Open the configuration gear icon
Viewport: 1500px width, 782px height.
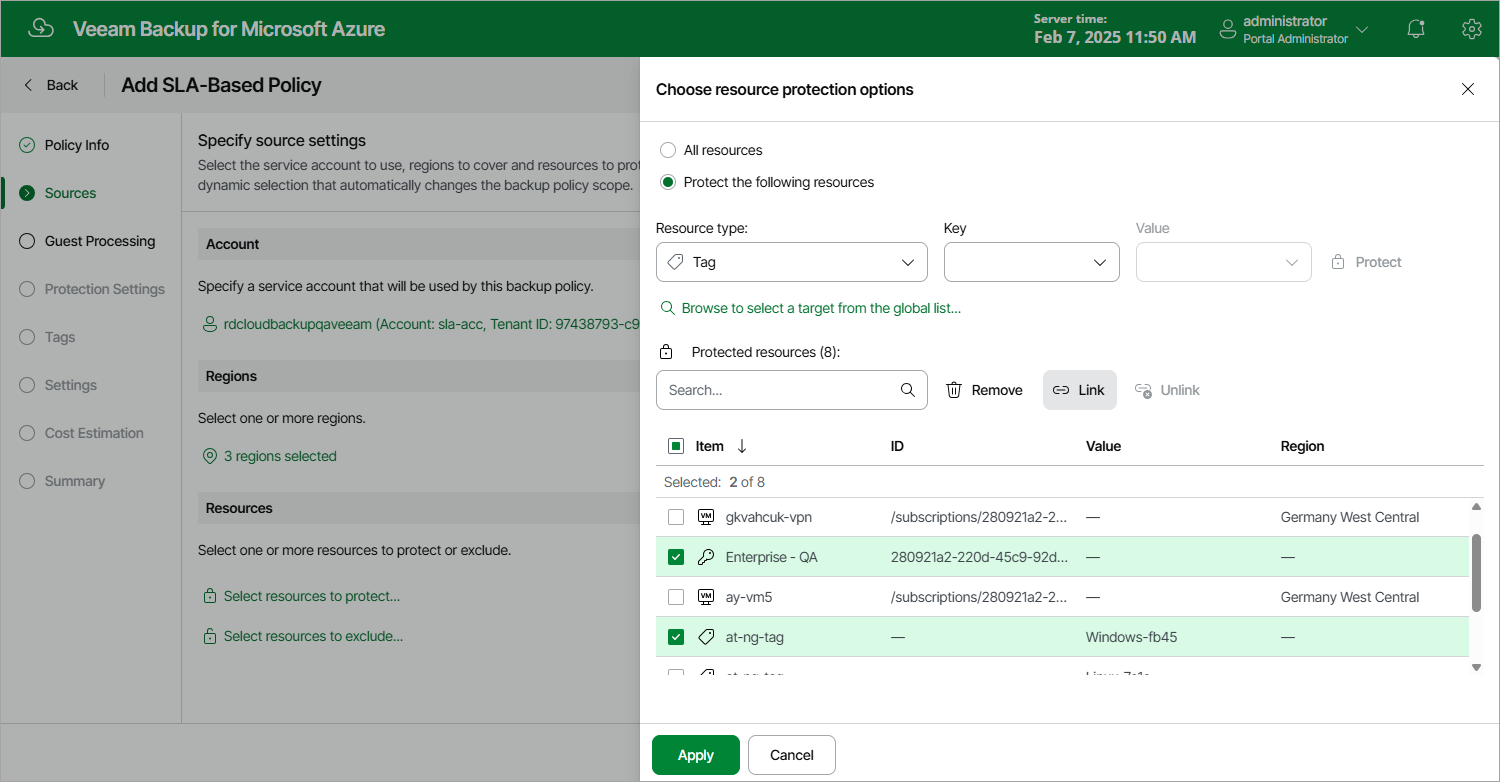tap(1471, 29)
